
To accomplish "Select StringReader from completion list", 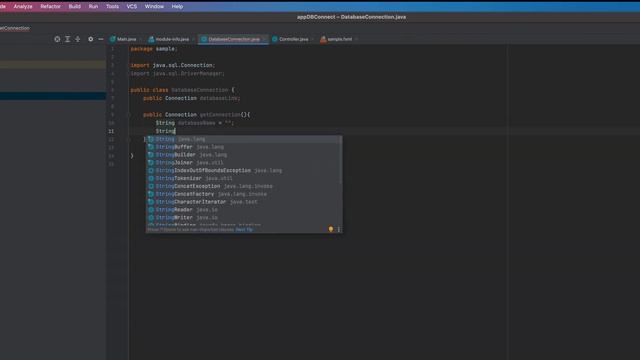I will tap(244, 210).
